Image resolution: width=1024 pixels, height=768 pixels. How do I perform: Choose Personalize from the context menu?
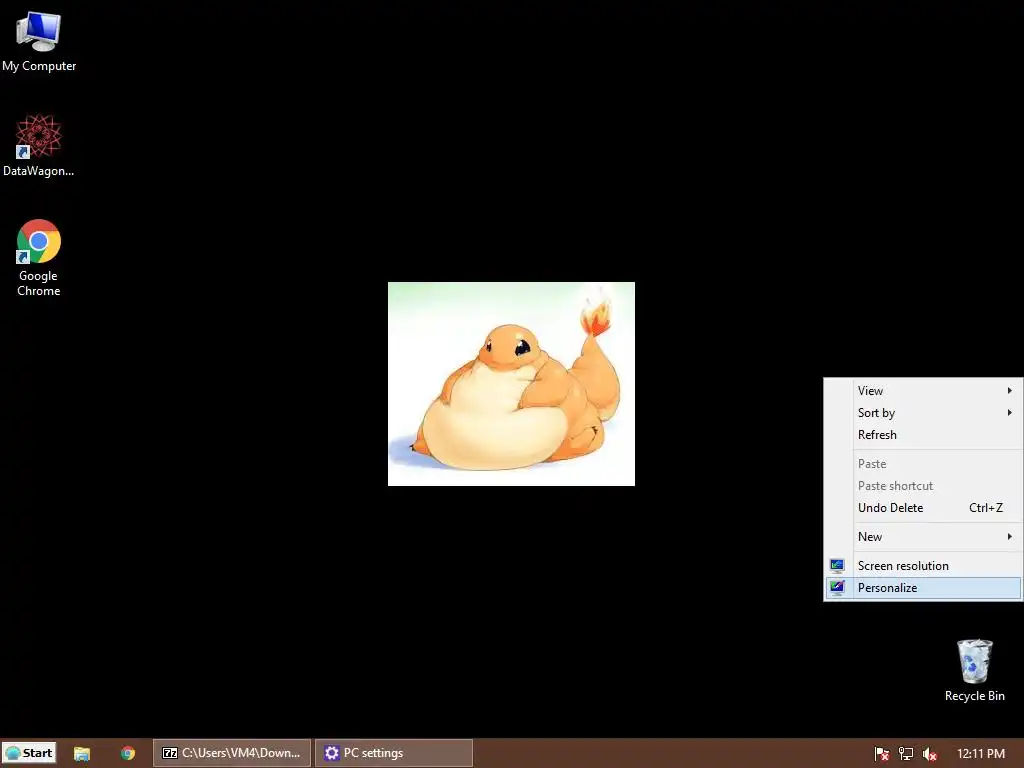(x=923, y=588)
